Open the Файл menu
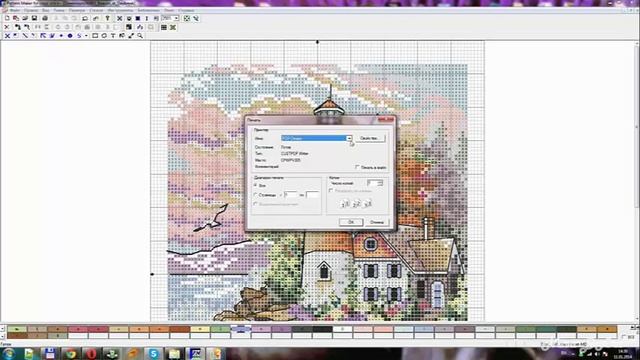This screenshot has width=640, height=360. coord(15,10)
